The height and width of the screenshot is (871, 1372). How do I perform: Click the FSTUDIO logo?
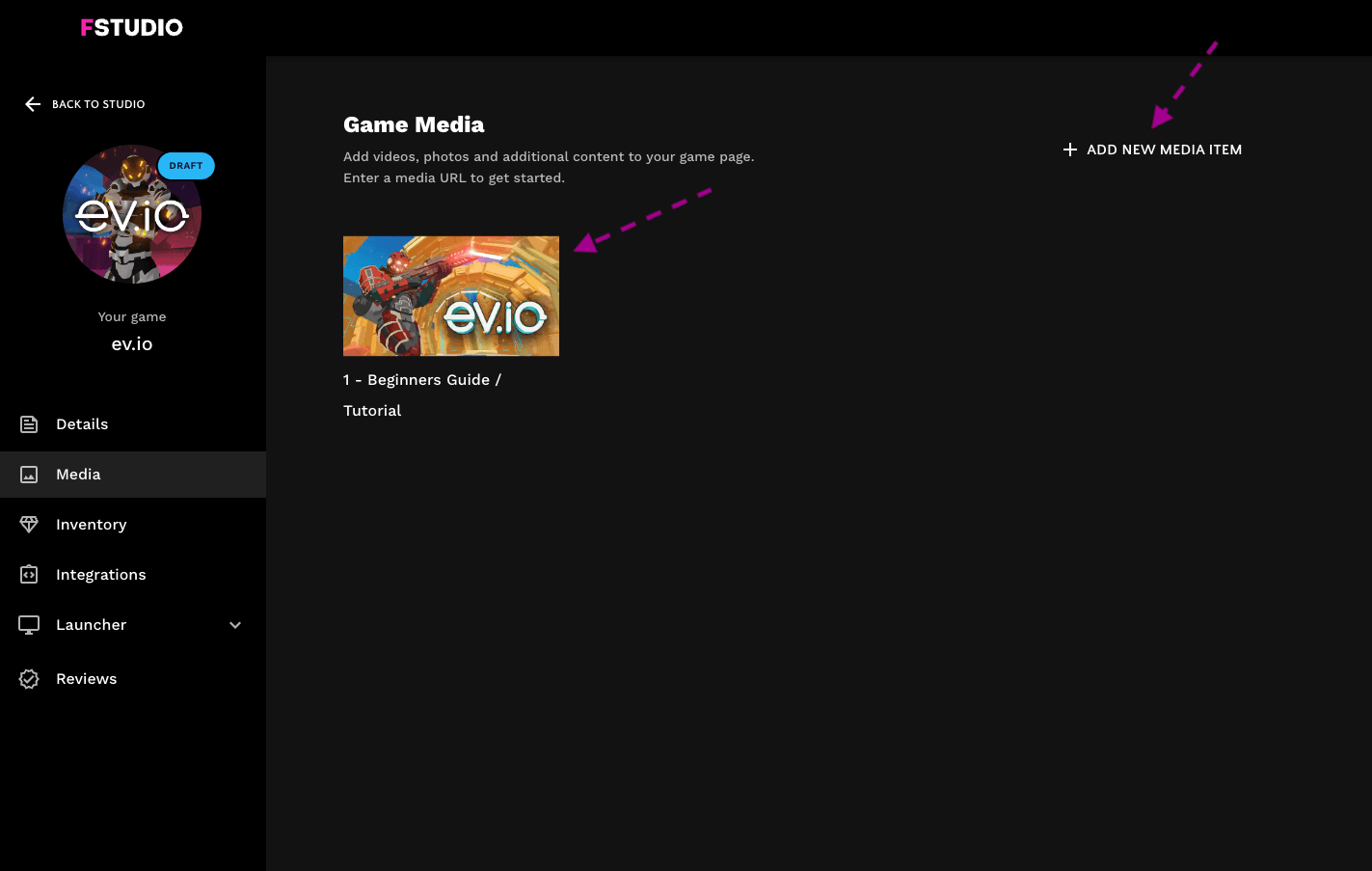click(132, 27)
